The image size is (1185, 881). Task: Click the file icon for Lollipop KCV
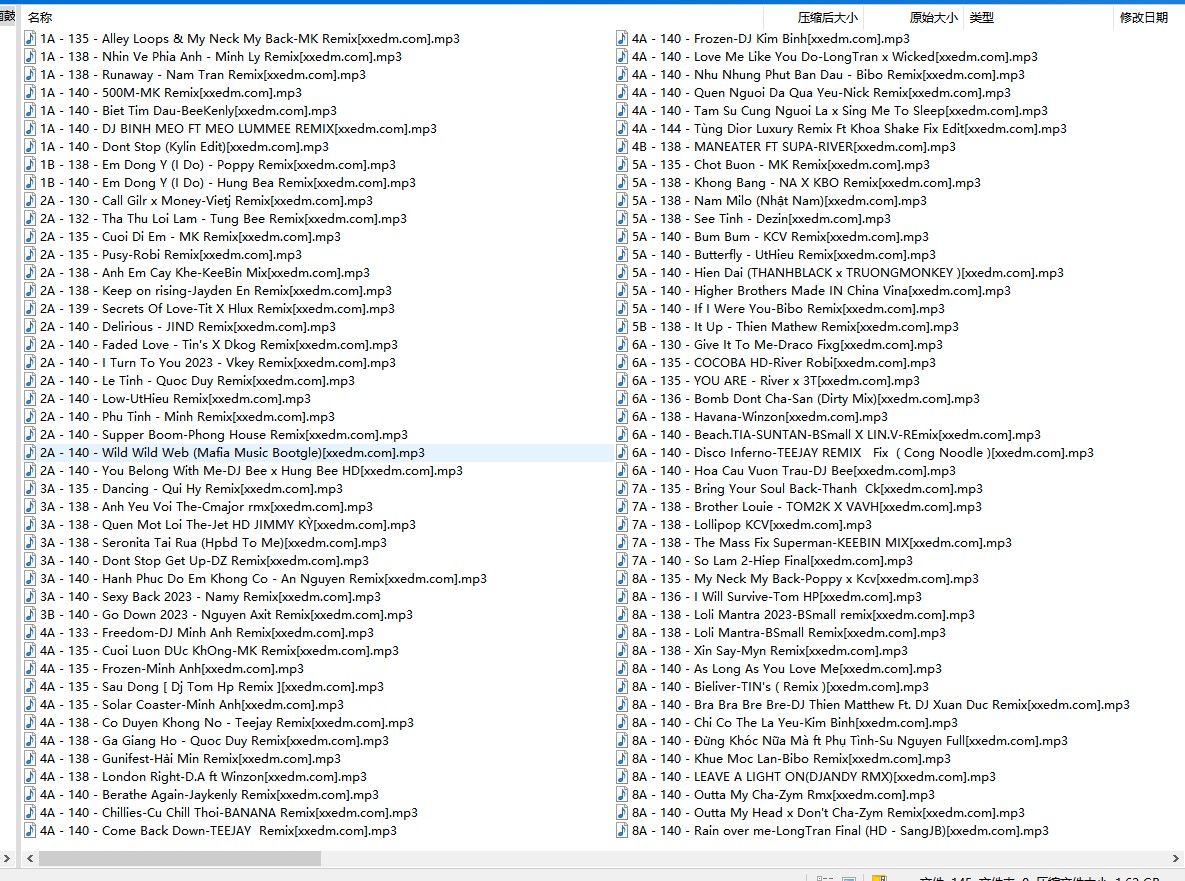tap(622, 525)
